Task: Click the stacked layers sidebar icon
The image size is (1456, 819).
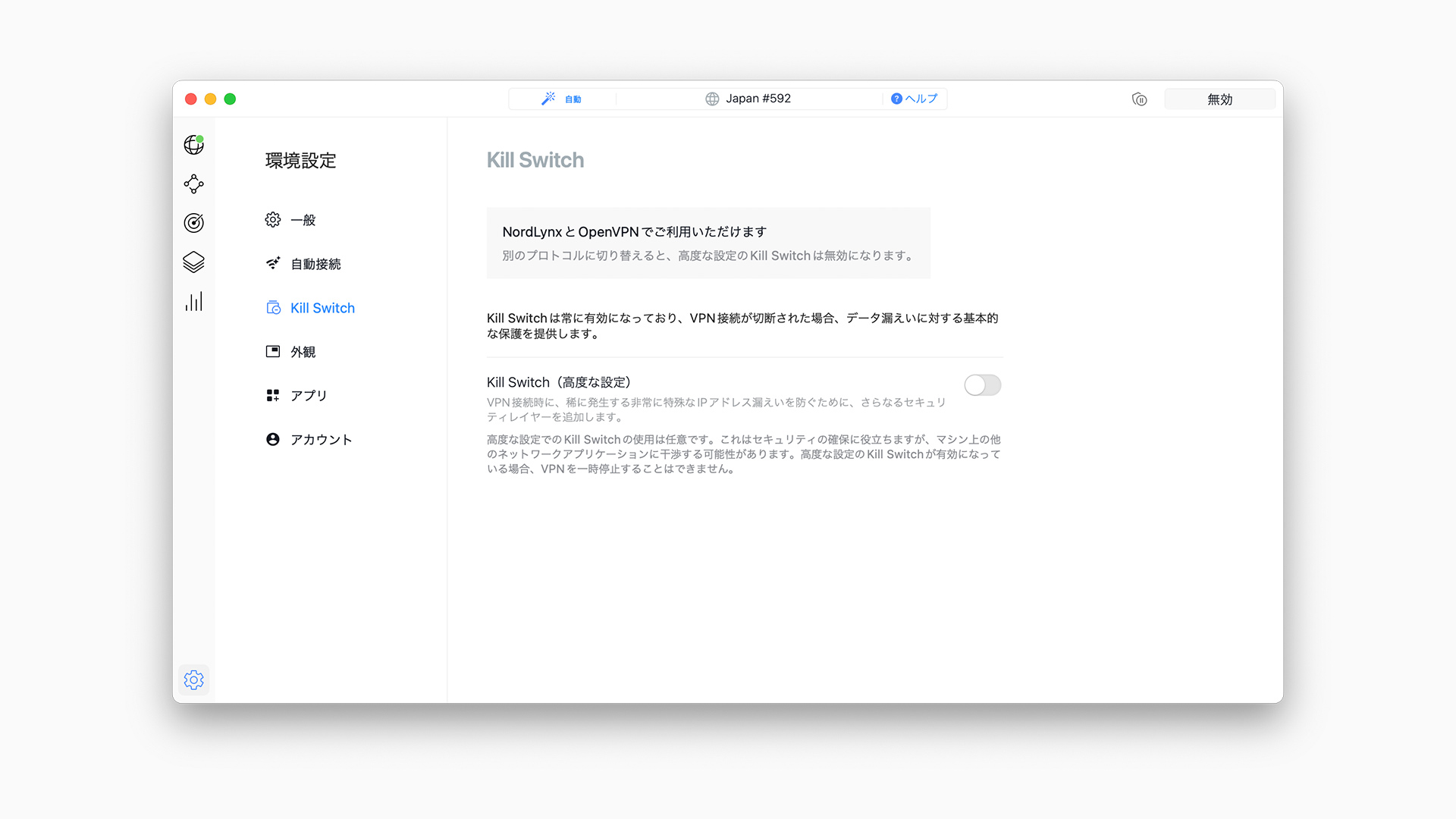Action: (x=193, y=262)
